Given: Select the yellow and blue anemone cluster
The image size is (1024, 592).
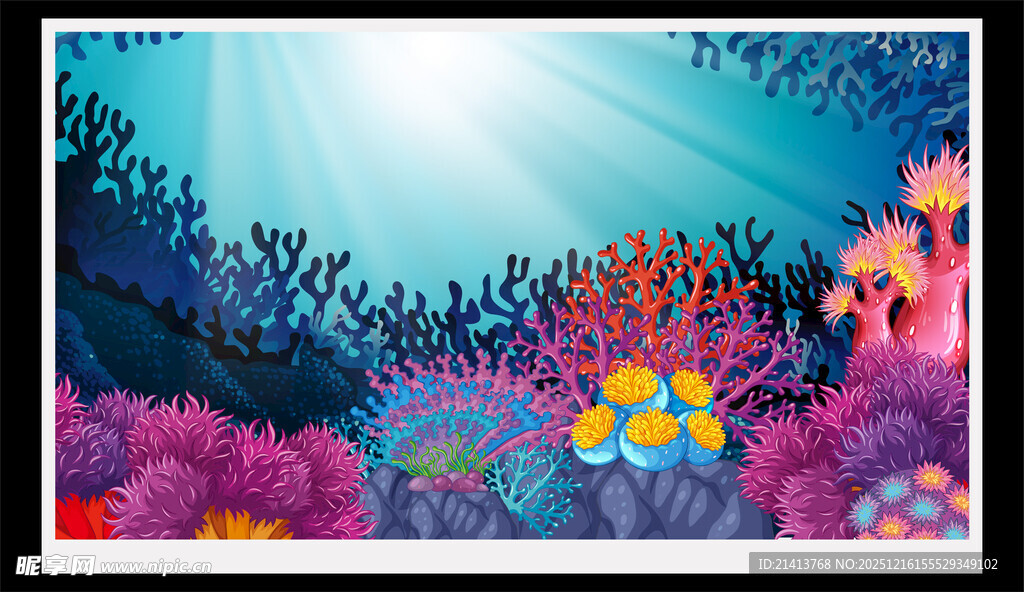Looking at the screenshot, I should [x=649, y=420].
